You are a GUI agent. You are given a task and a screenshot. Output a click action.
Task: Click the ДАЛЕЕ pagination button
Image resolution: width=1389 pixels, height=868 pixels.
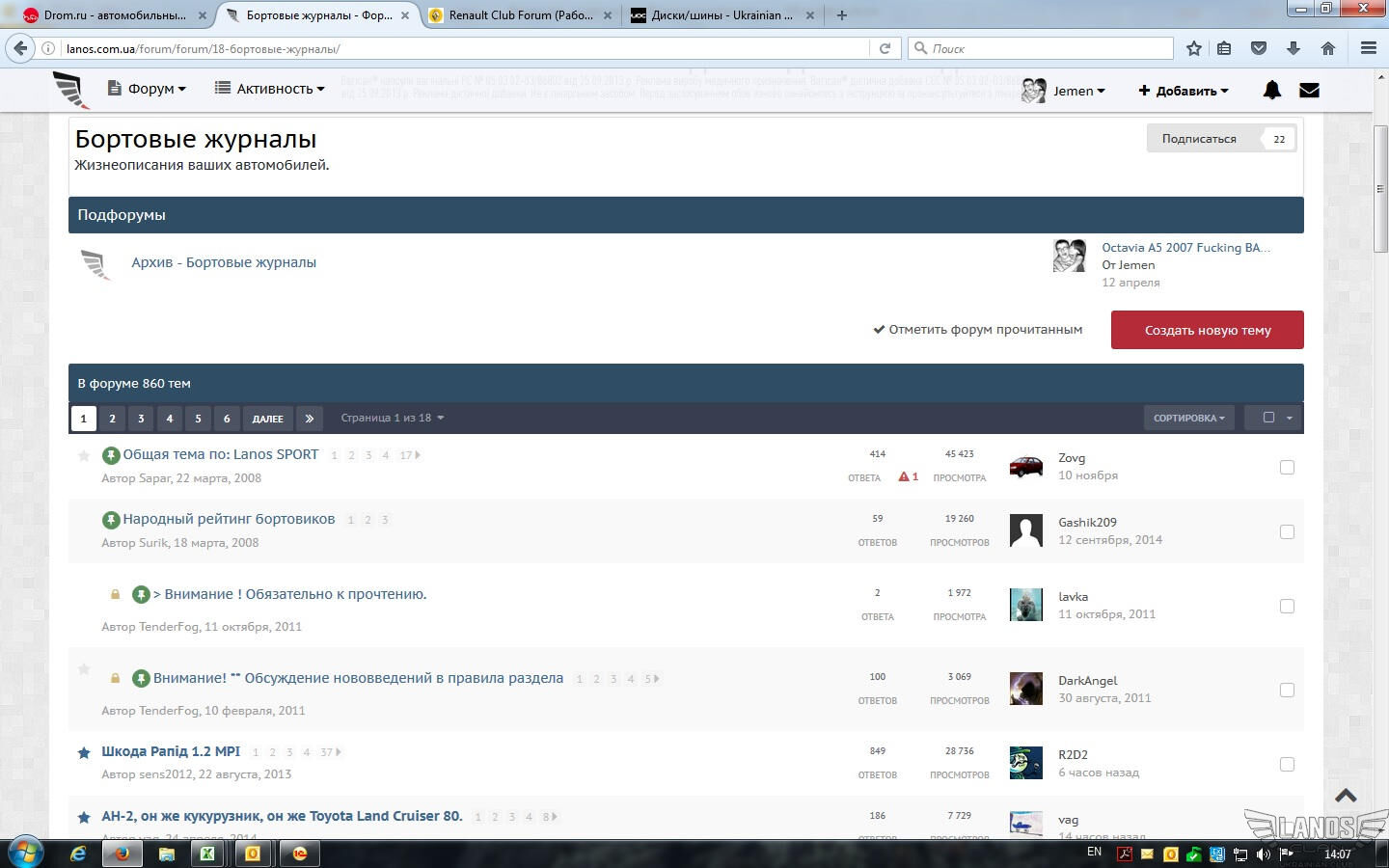pyautogui.click(x=267, y=419)
